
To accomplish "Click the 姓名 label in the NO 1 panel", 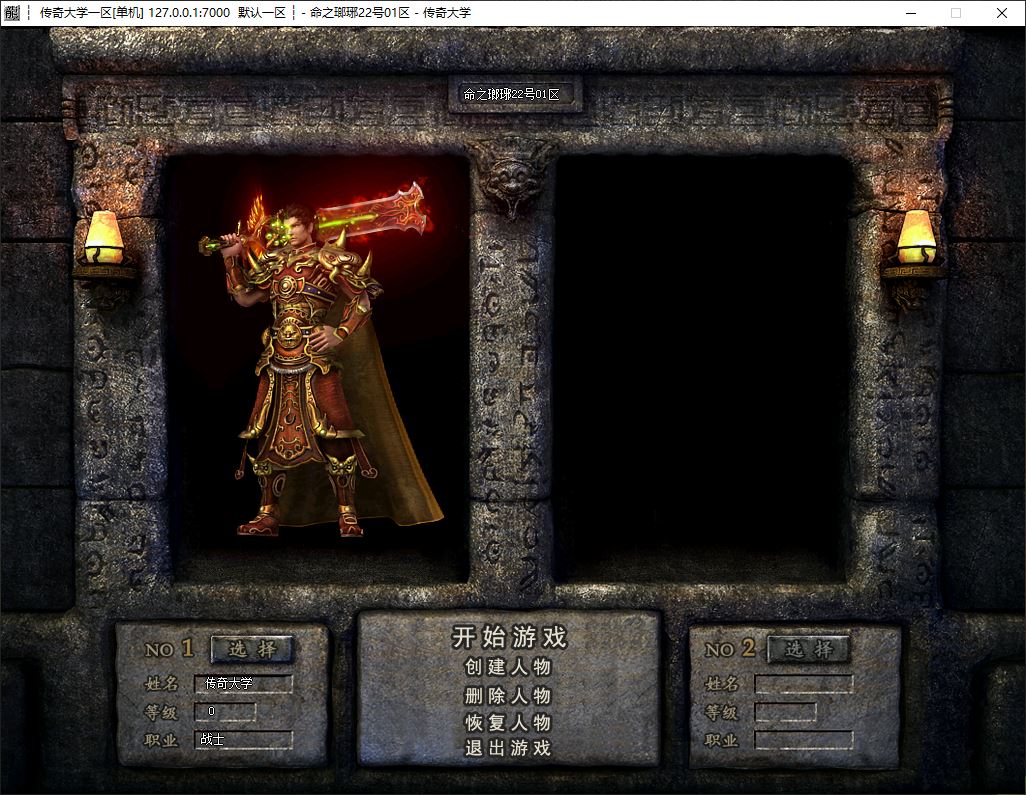I will click(161, 684).
